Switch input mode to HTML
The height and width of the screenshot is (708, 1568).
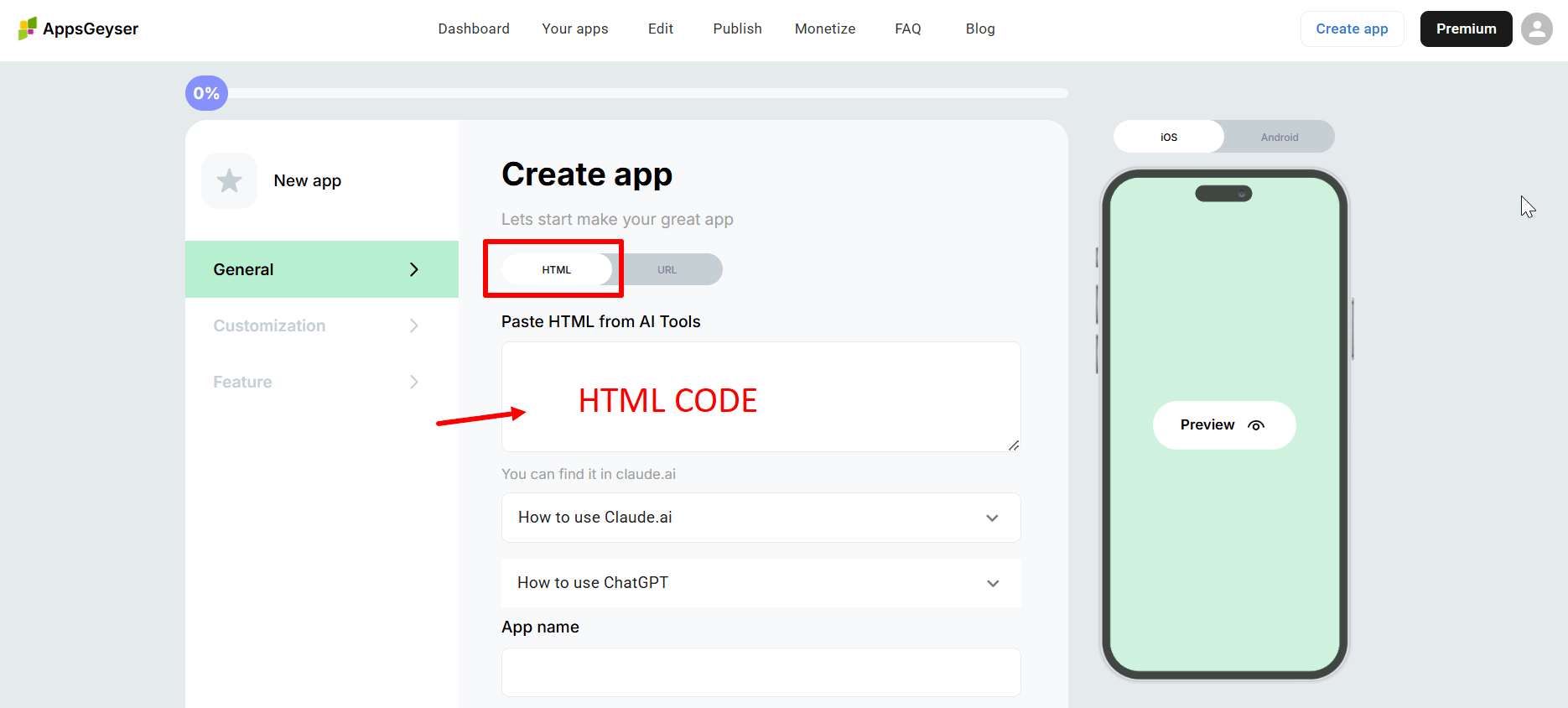[556, 269]
